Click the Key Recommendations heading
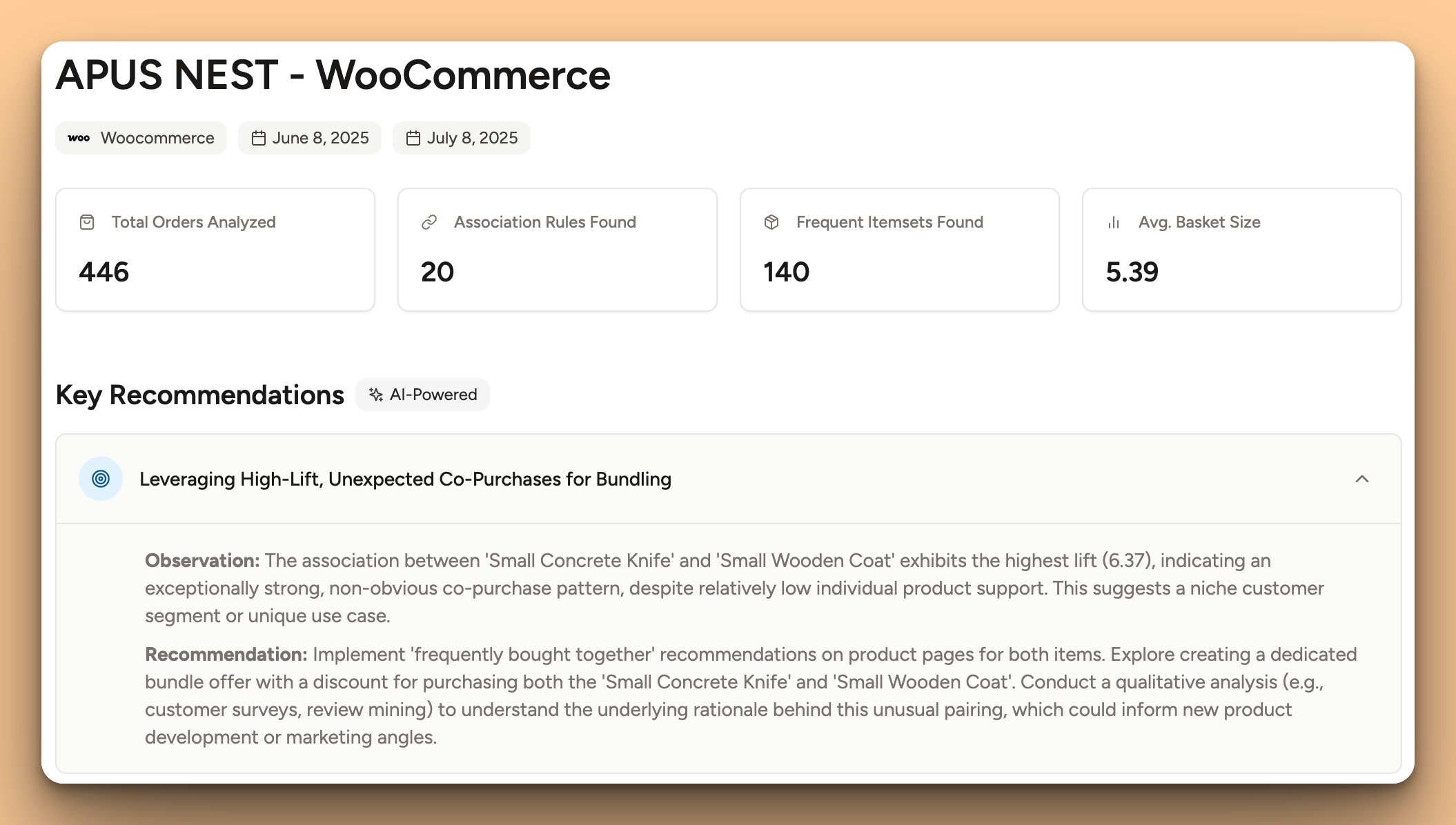This screenshot has width=1456, height=825. [200, 395]
